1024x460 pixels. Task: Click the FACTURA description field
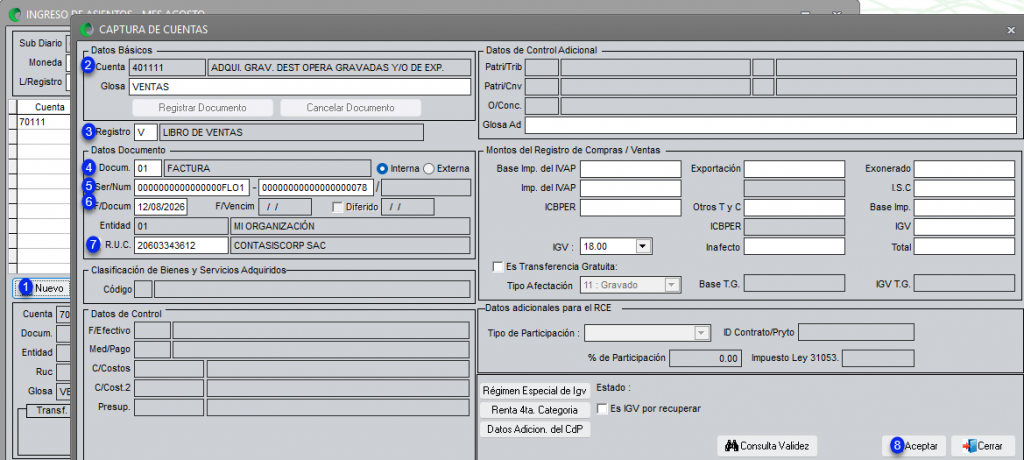[x=267, y=169]
